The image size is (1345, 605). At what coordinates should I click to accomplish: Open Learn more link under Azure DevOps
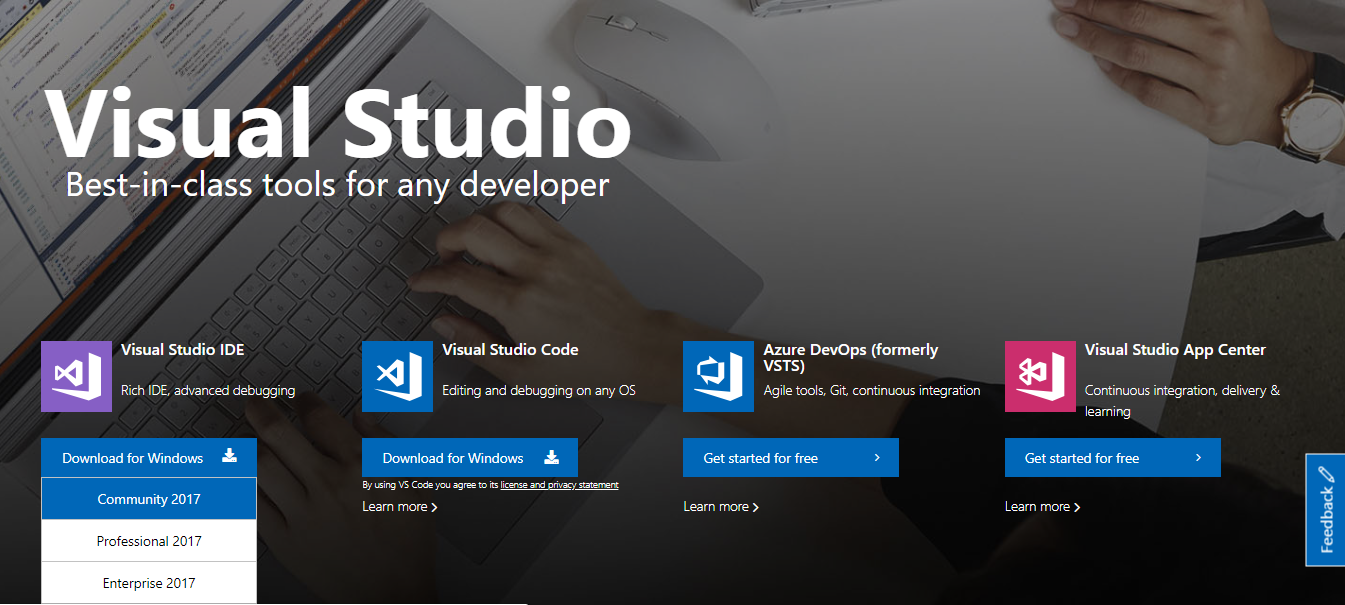tap(721, 507)
